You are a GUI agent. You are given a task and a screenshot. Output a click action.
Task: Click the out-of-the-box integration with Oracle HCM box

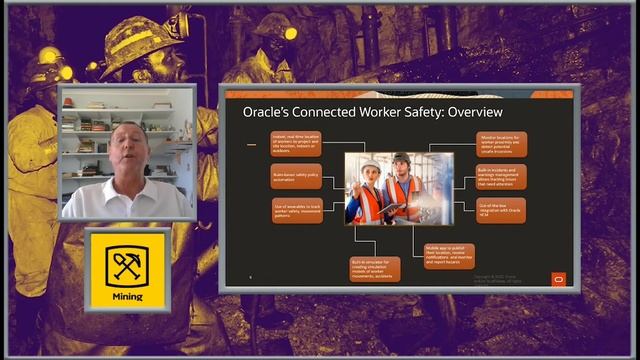(x=501, y=211)
